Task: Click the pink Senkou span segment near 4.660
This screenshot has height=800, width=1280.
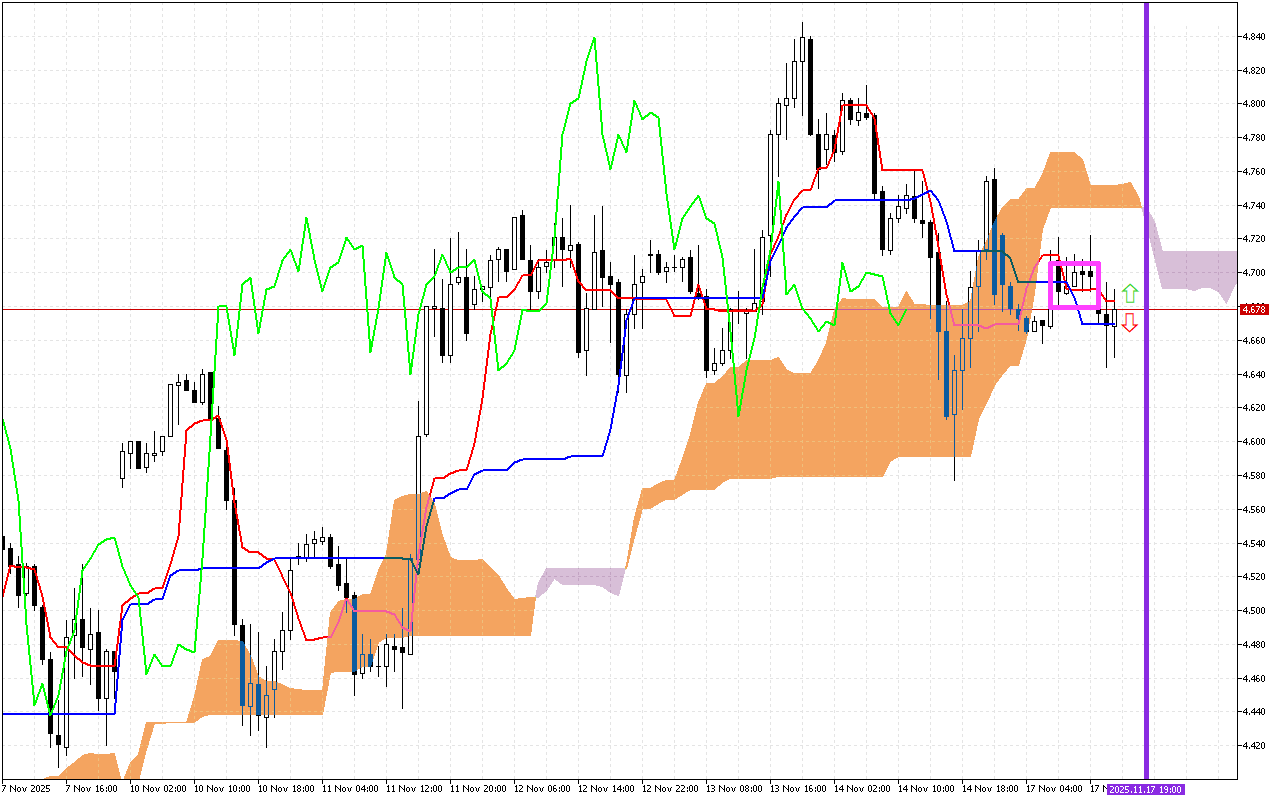Action: (x=1000, y=325)
